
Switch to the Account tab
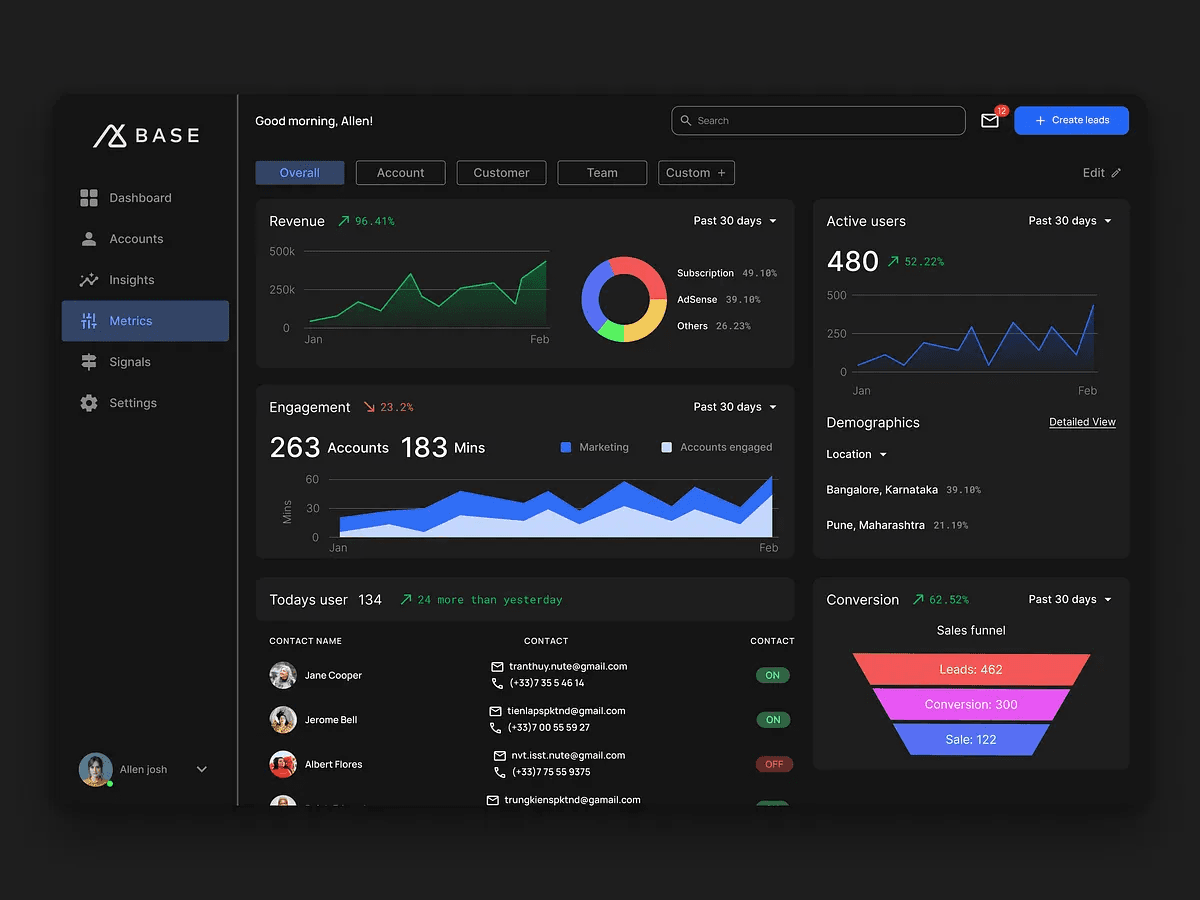401,173
